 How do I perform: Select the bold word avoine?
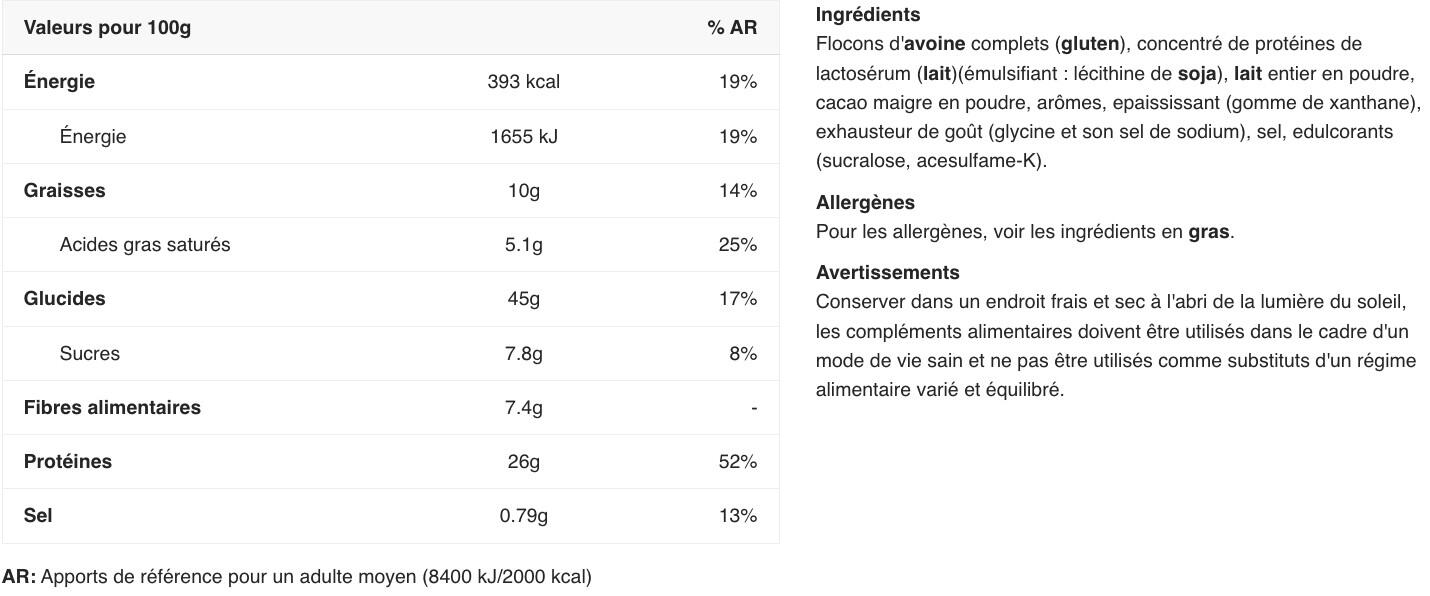934,43
